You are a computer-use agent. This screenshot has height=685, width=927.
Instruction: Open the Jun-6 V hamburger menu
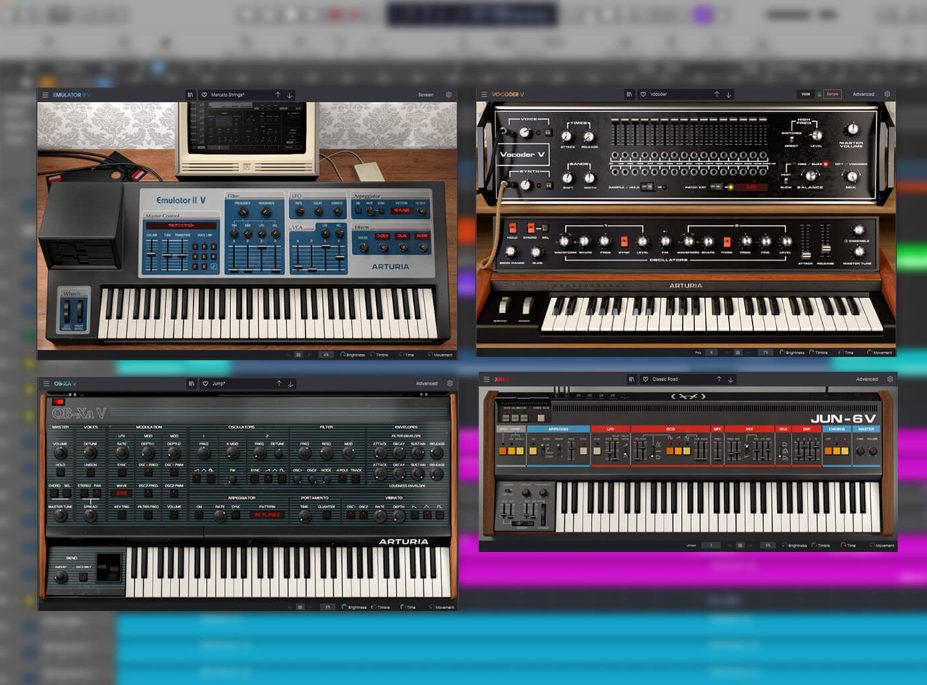coord(486,379)
